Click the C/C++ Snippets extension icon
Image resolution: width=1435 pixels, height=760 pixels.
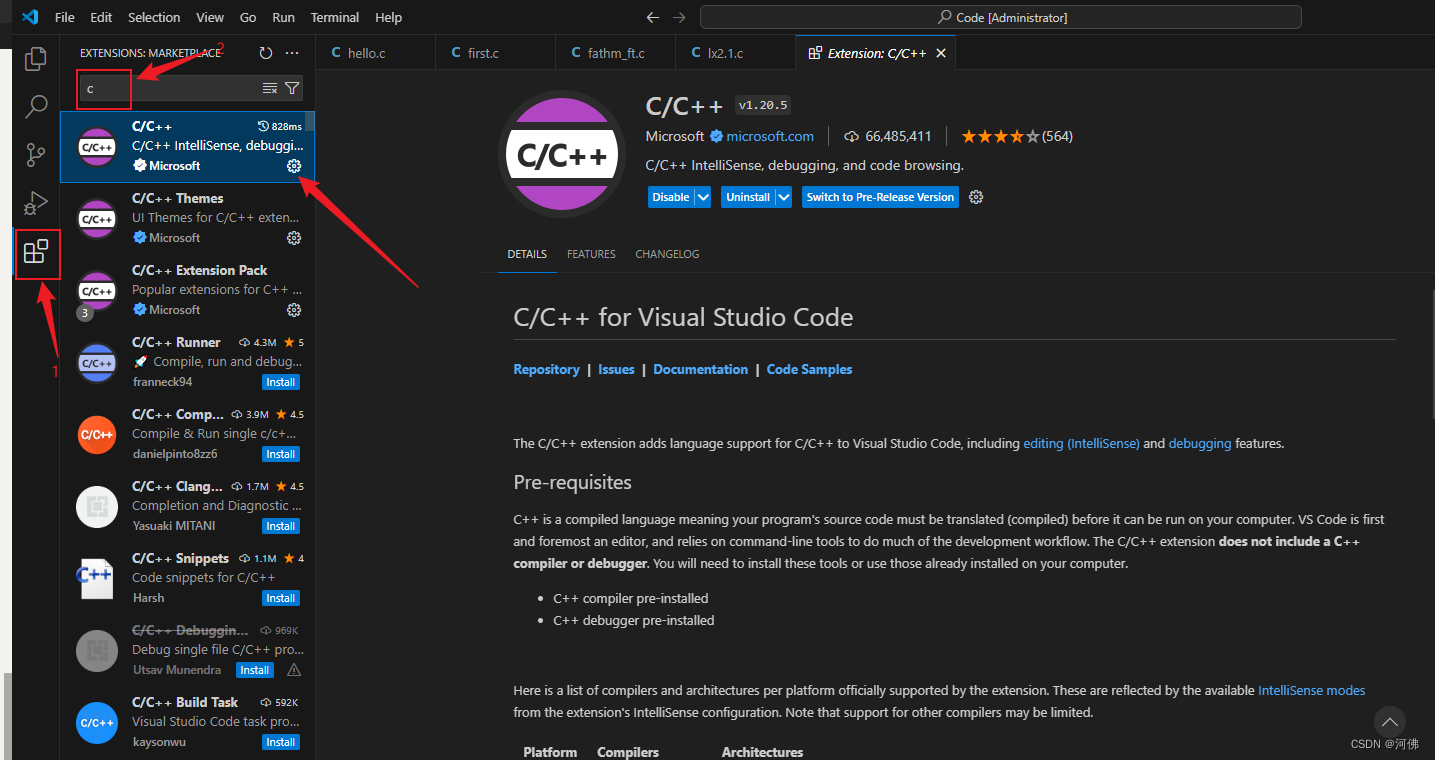point(97,578)
